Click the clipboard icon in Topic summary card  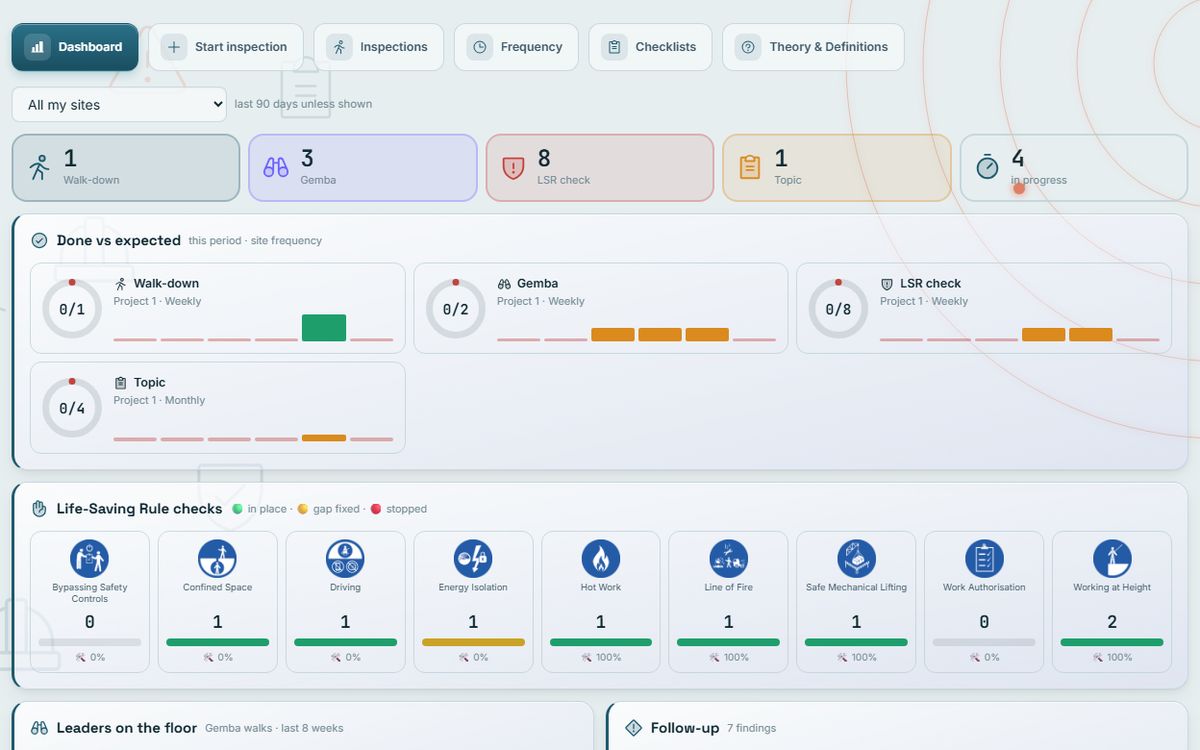750,168
